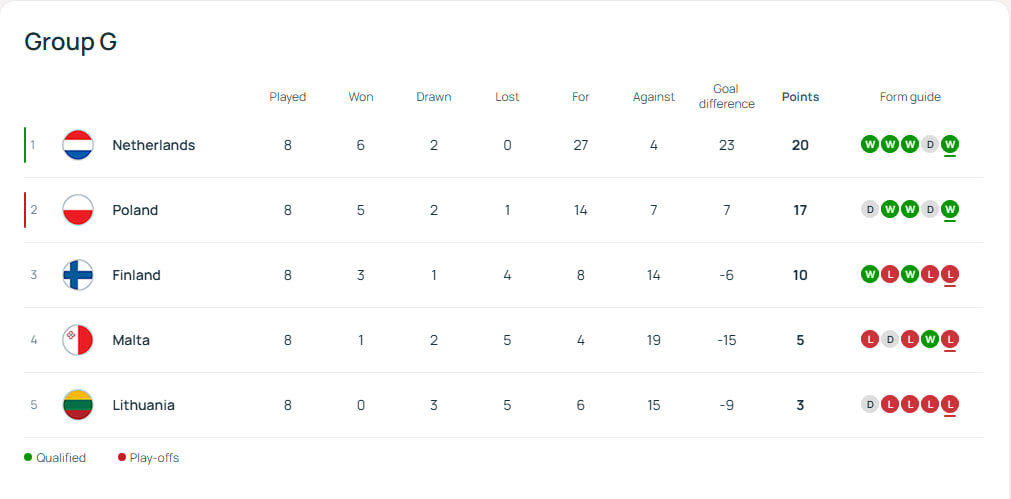This screenshot has height=499, width=1011.
Task: Click the Lithuania flag icon
Action: pyautogui.click(x=78, y=405)
